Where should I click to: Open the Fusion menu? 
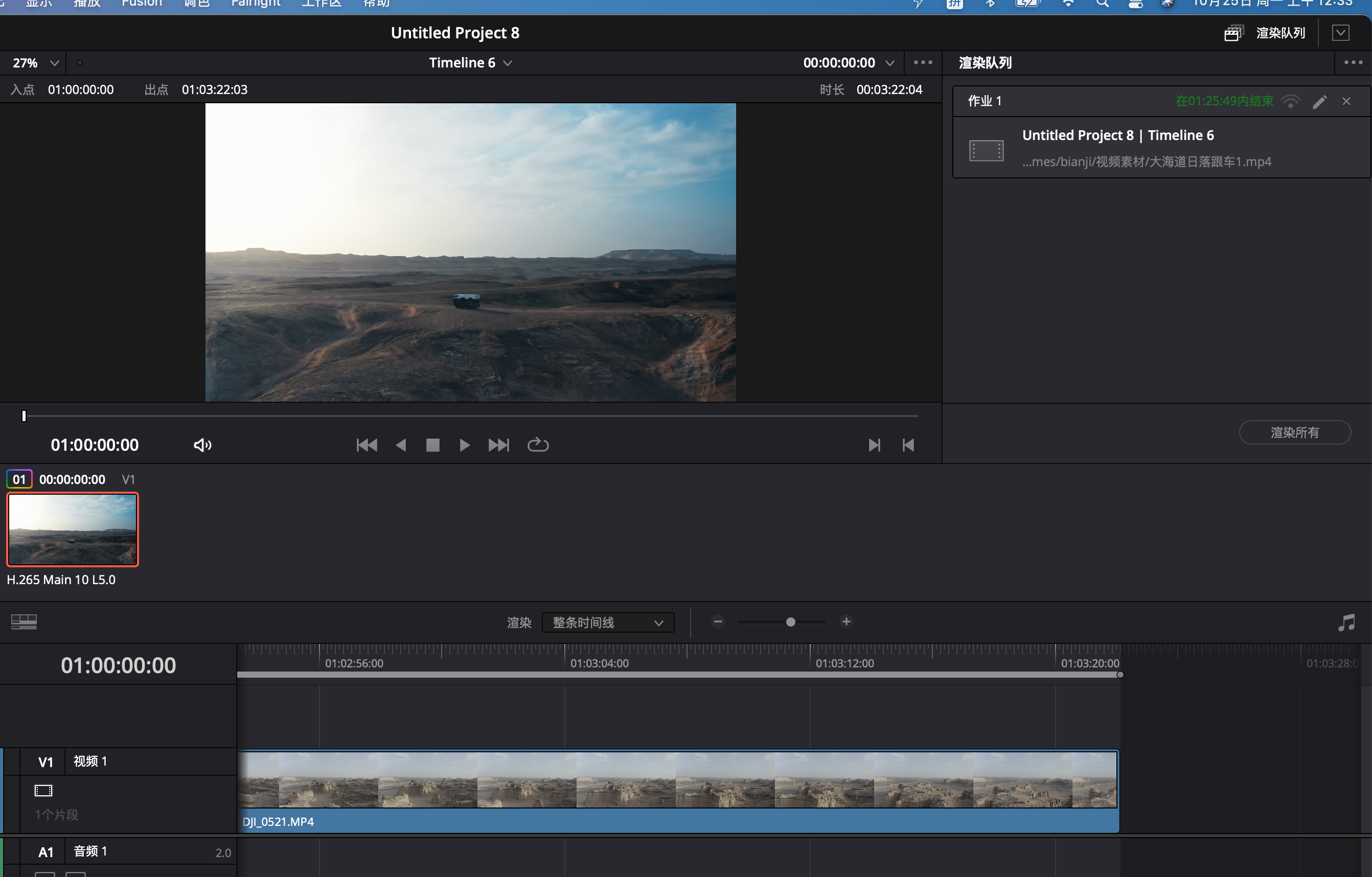coord(141,4)
